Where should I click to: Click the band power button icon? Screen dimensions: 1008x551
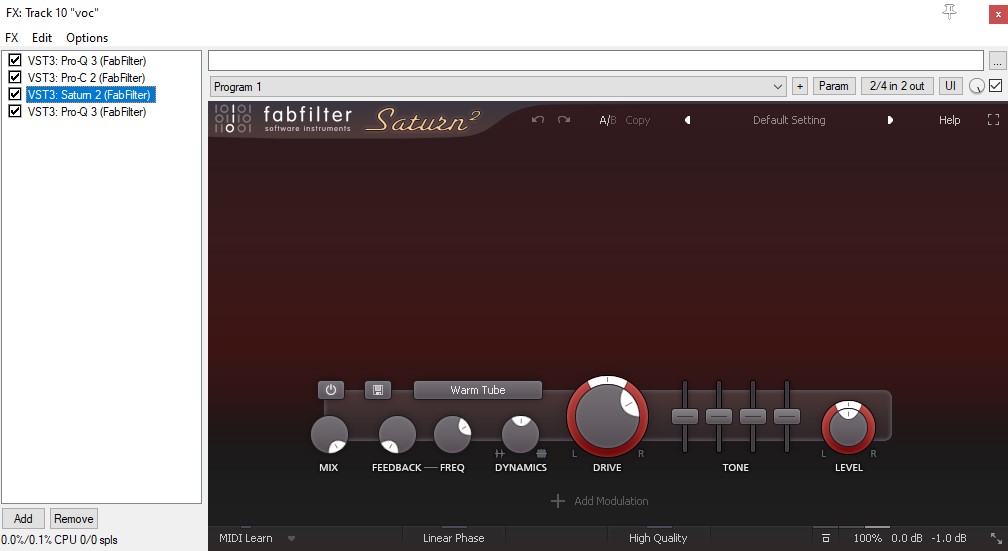point(330,390)
